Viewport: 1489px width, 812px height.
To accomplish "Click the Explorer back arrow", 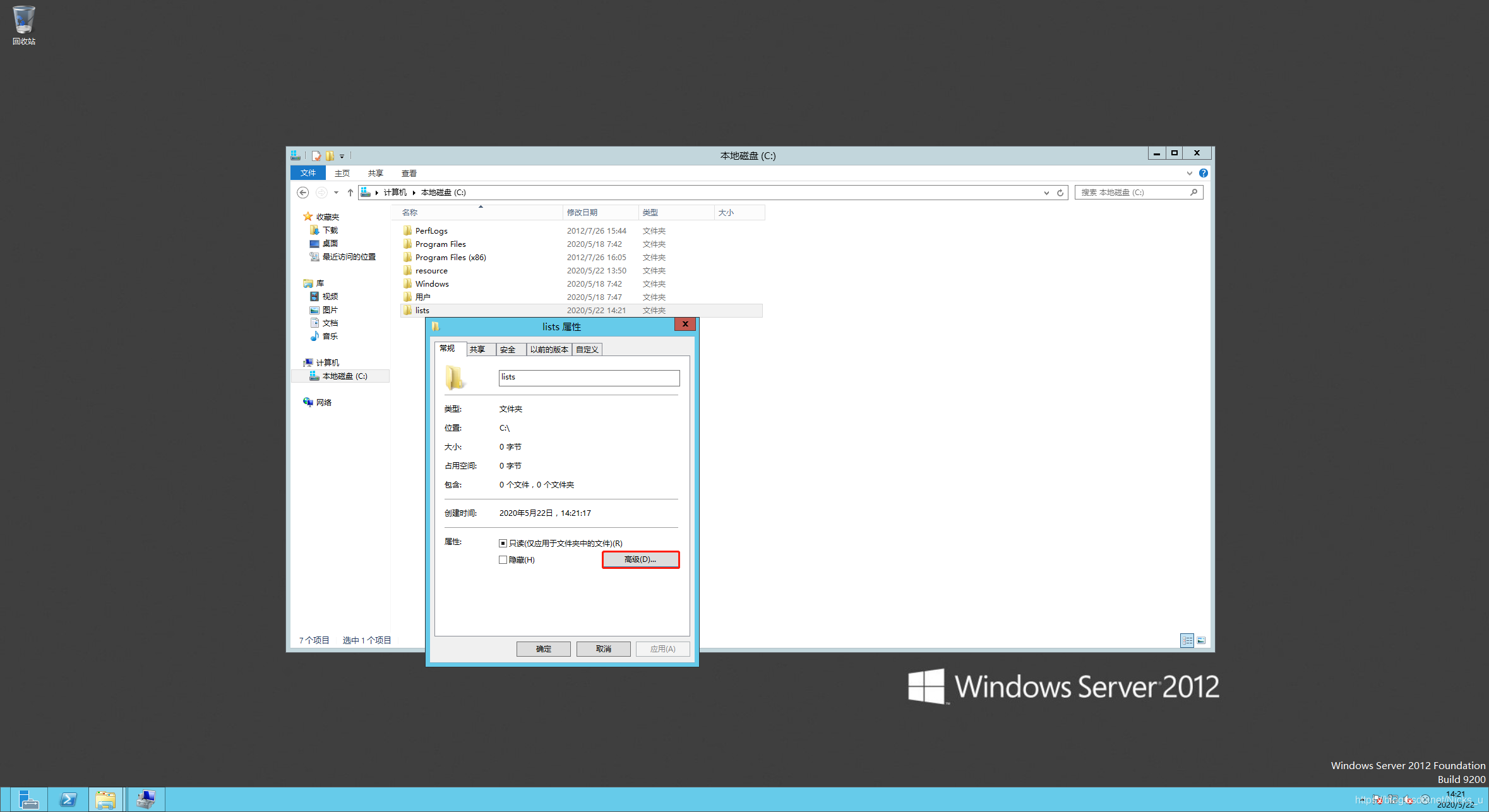I will (303, 193).
